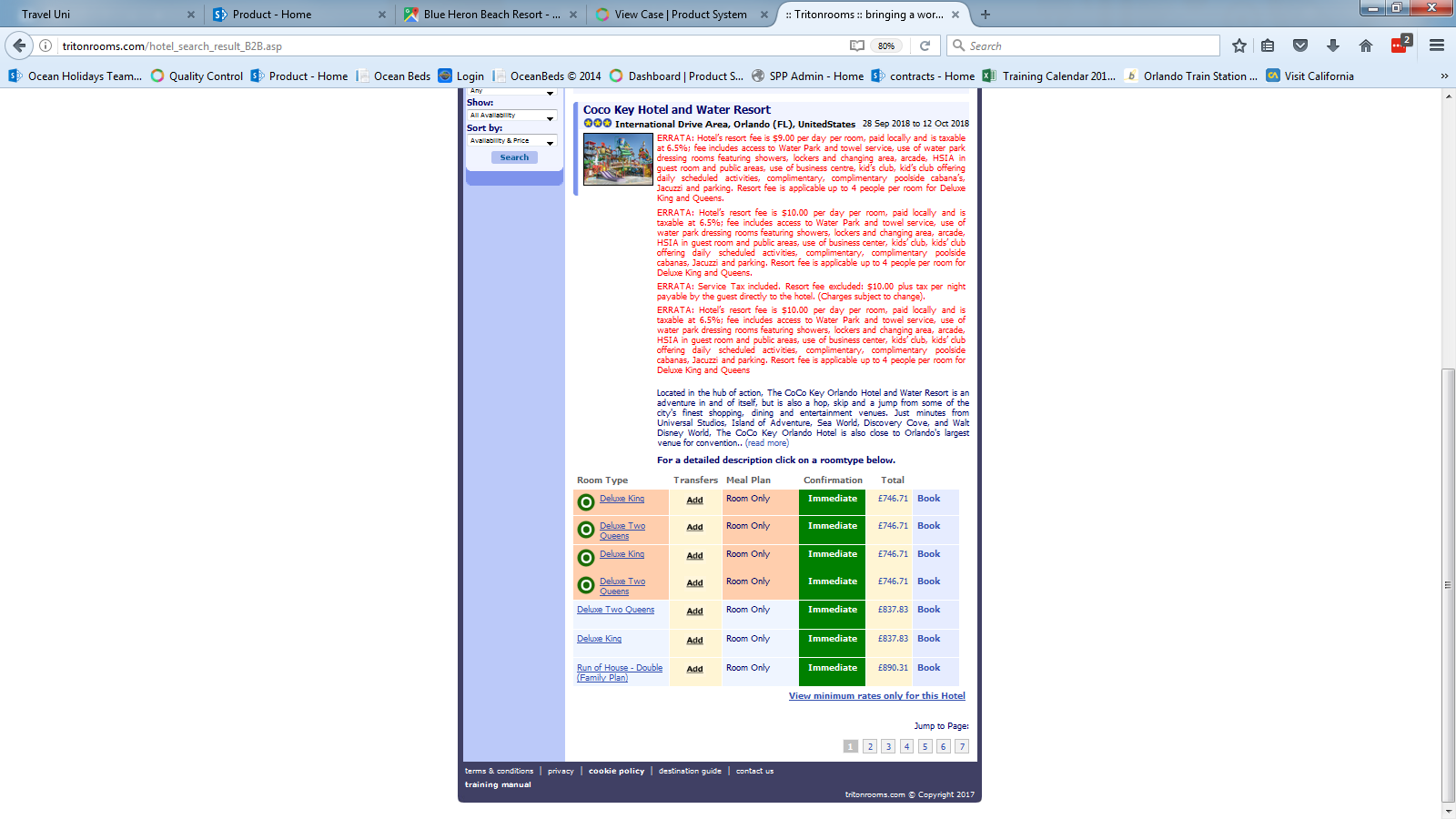Open the downloads arrow icon
Screen dimensions: 1456x819
[1333, 45]
